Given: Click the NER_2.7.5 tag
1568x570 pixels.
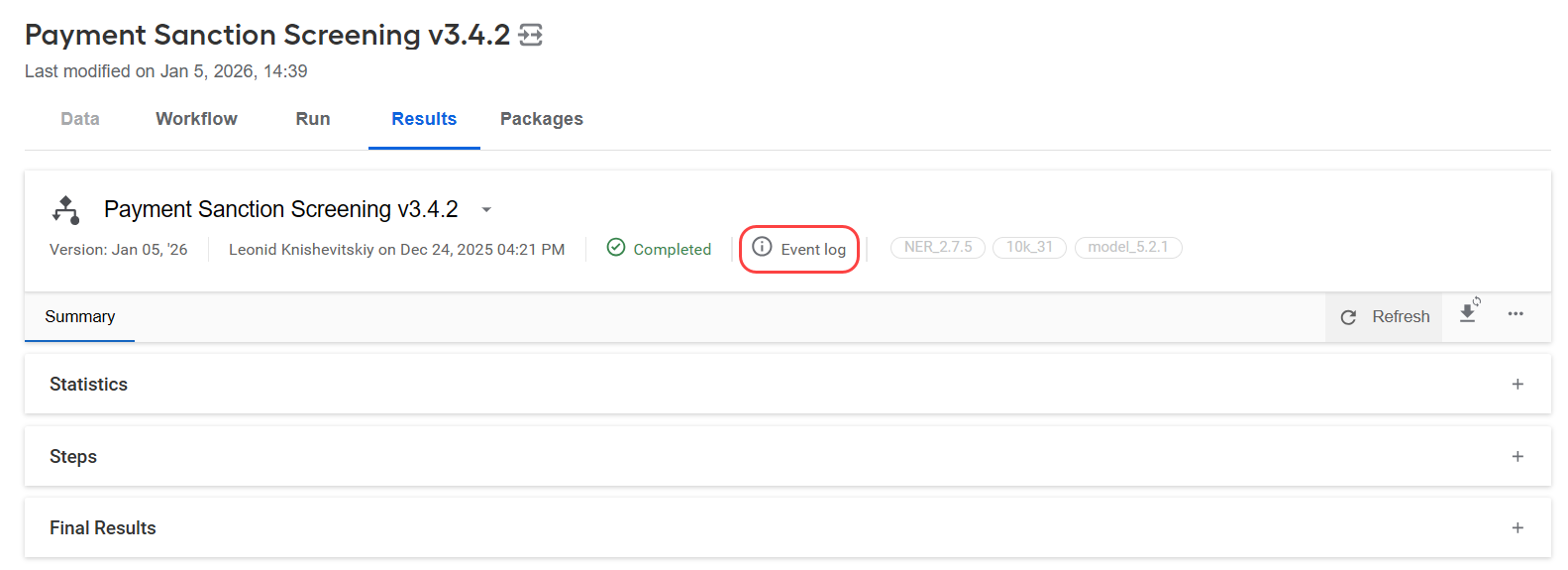Looking at the screenshot, I should click(938, 247).
